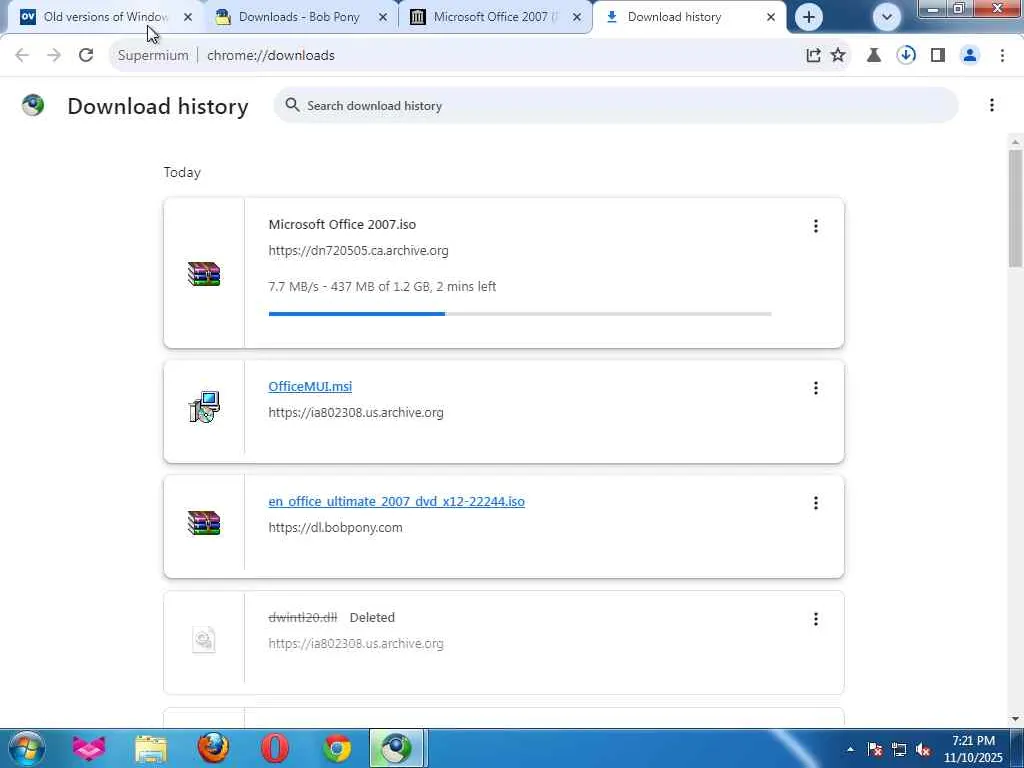Image resolution: width=1024 pixels, height=768 pixels.
Task: Show hidden system tray icons
Action: click(x=850, y=749)
